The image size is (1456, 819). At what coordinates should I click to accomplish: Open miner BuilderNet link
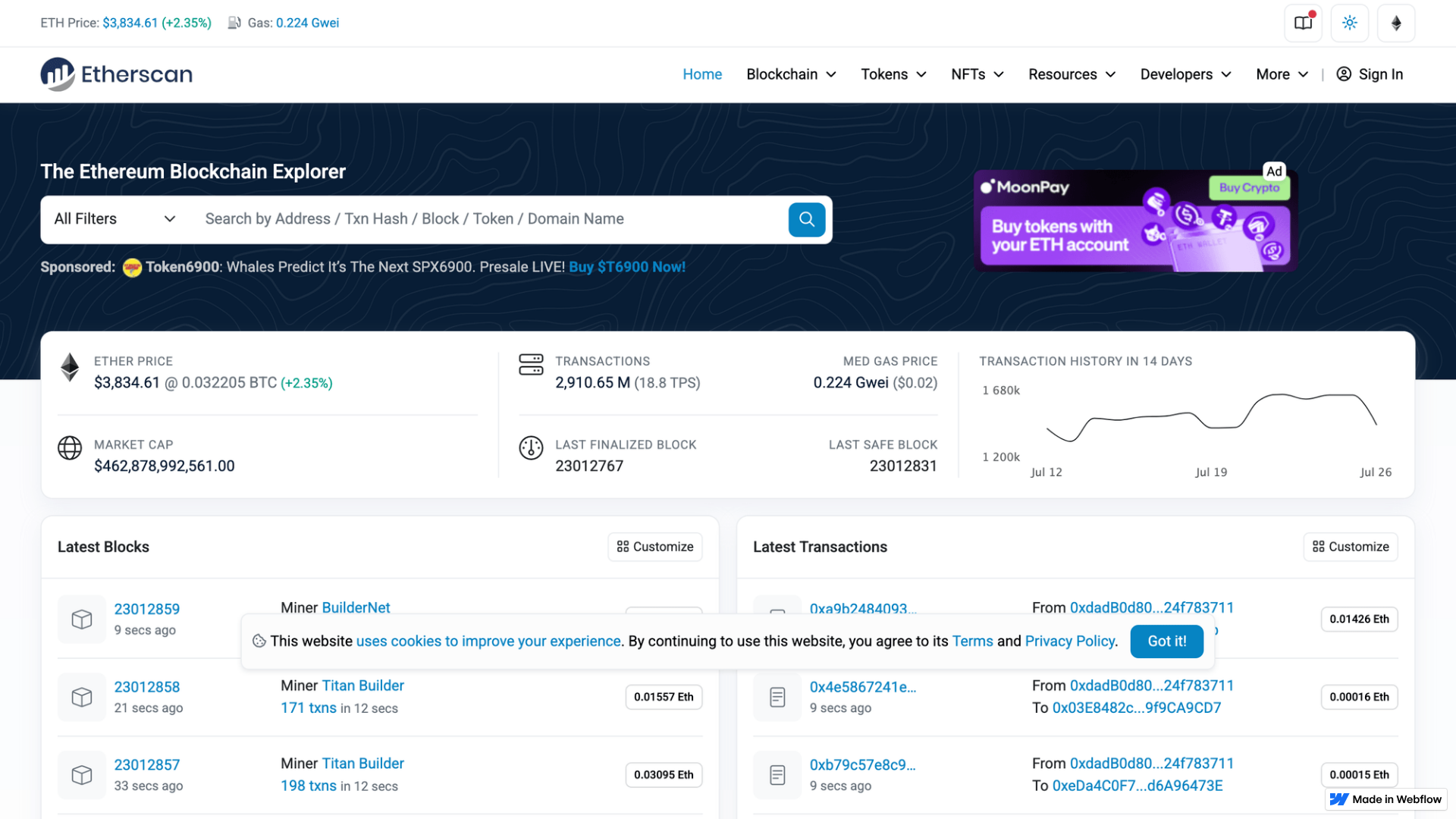click(356, 608)
